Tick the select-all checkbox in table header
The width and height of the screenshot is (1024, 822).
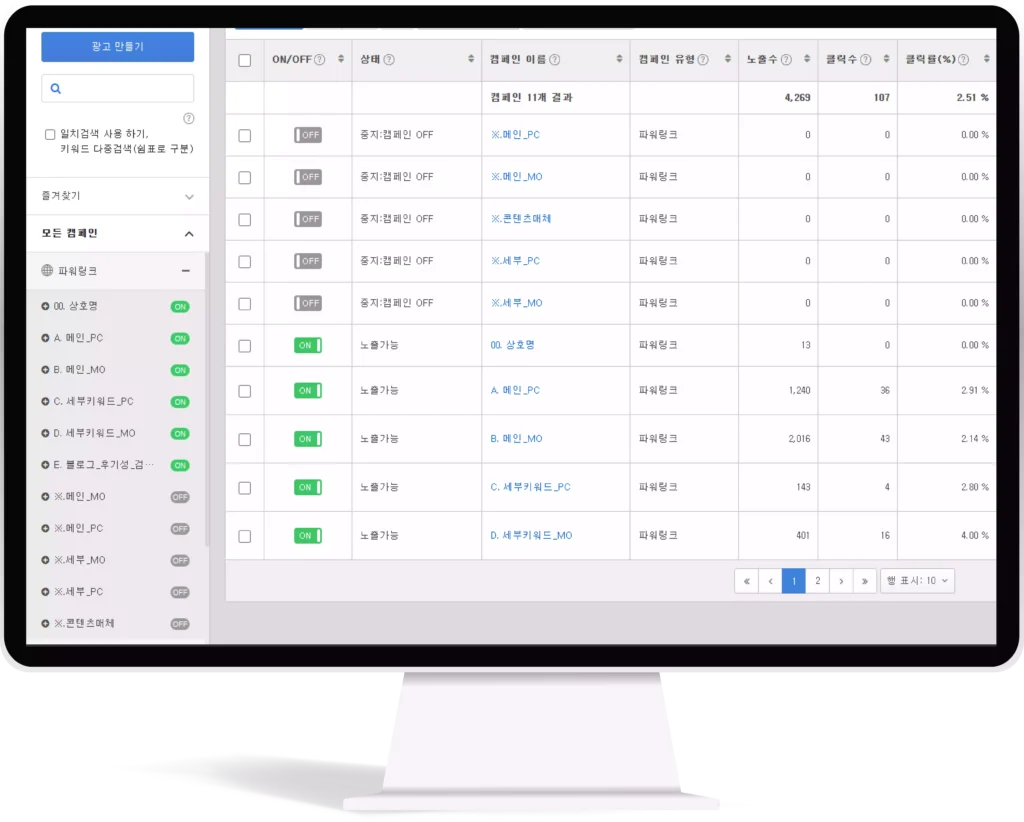245,60
